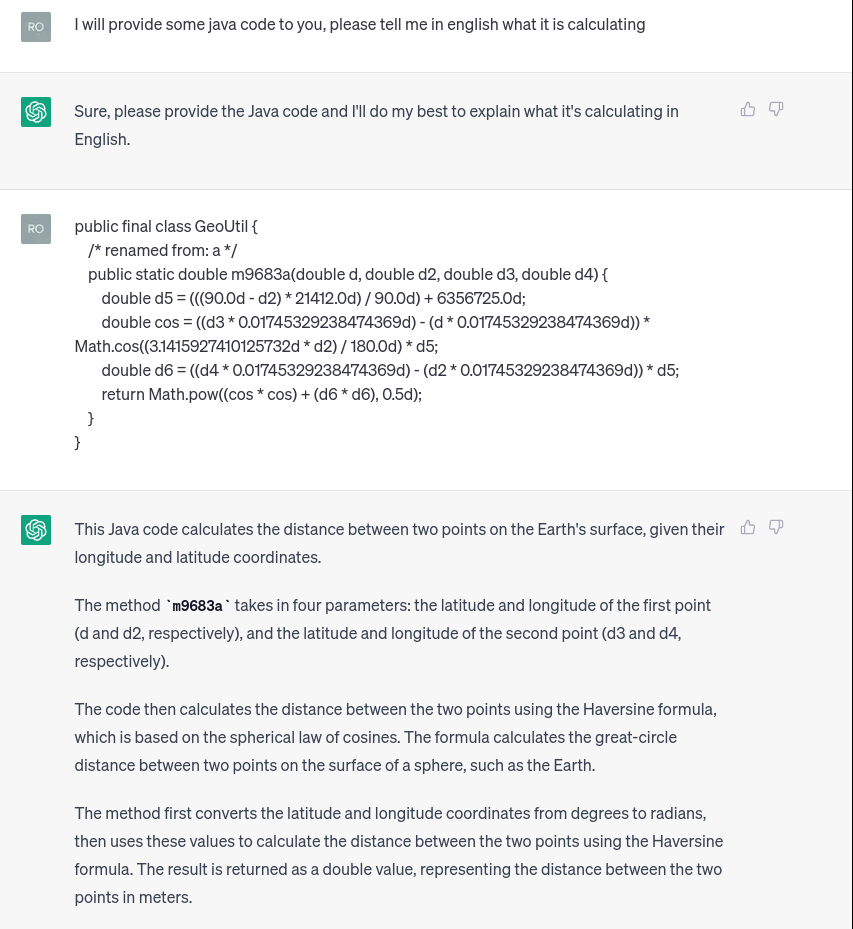Click the ChatGPT logo beside the explanation reply
853x929 pixels.
tap(36, 530)
